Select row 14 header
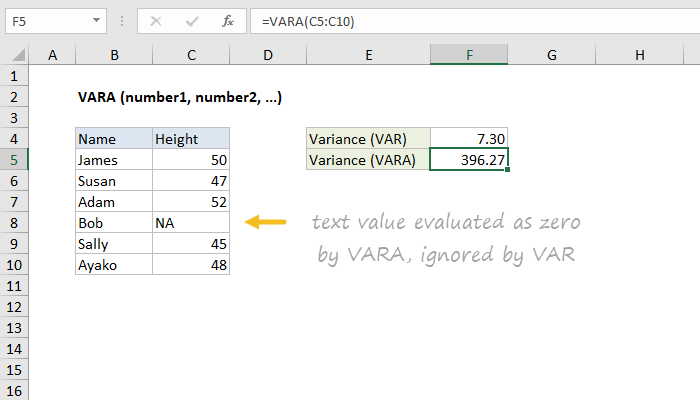Viewport: 700px width, 400px height. 14,349
